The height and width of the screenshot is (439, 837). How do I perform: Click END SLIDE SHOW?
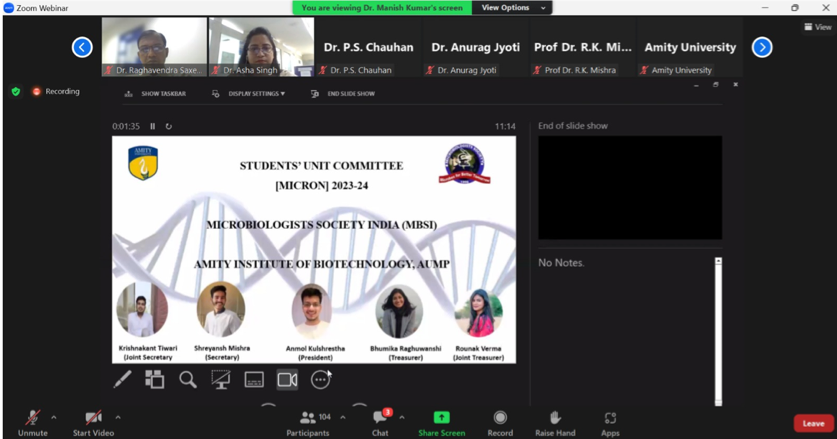click(x=343, y=93)
